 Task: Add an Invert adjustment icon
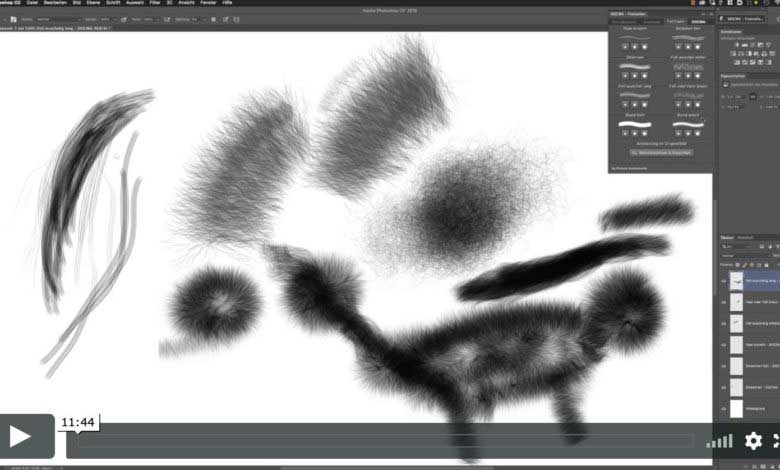point(737,62)
